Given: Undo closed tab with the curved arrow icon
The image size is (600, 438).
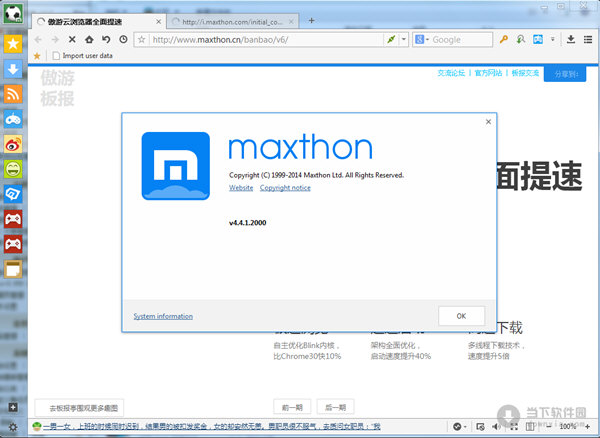Looking at the screenshot, I should [x=106, y=39].
